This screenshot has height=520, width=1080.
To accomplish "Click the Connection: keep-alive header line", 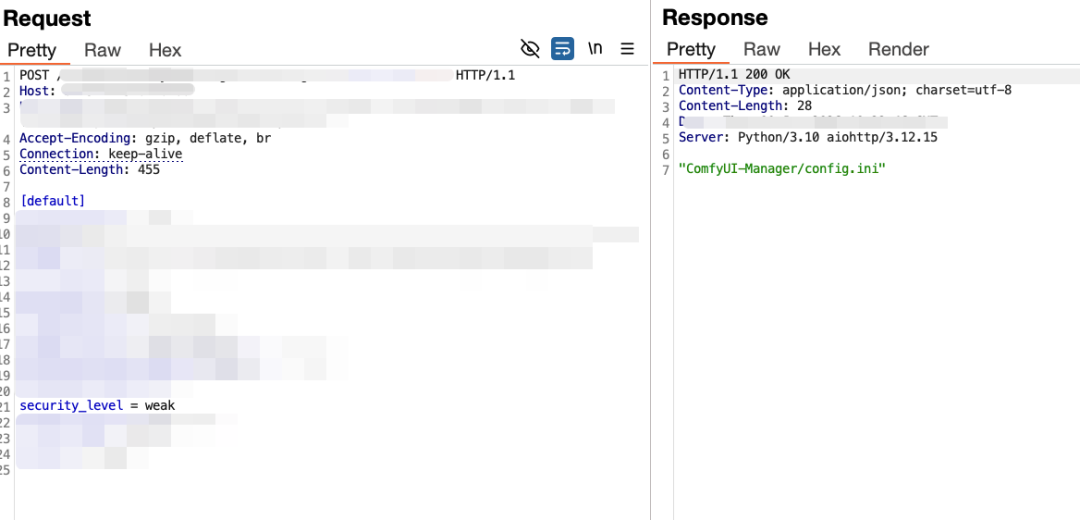I will pos(101,154).
